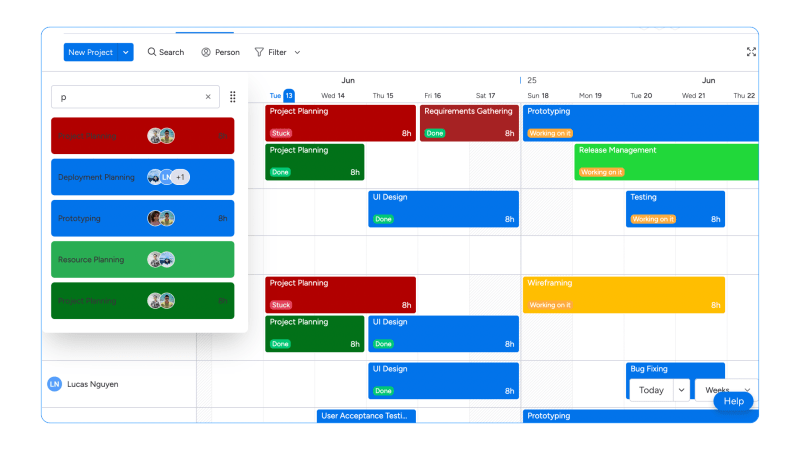Select Sun 18 date header

coord(538,95)
